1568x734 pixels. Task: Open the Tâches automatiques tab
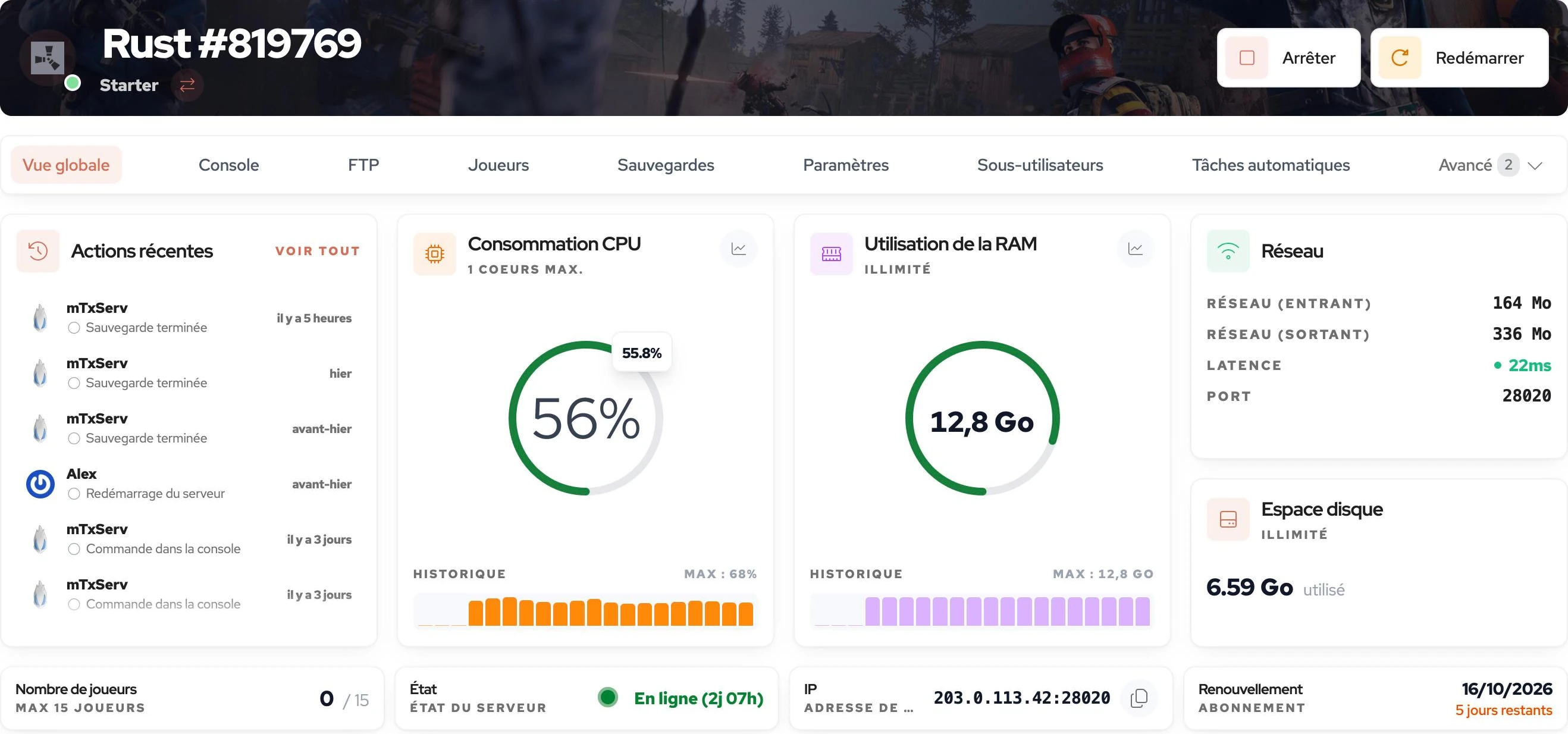1271,165
